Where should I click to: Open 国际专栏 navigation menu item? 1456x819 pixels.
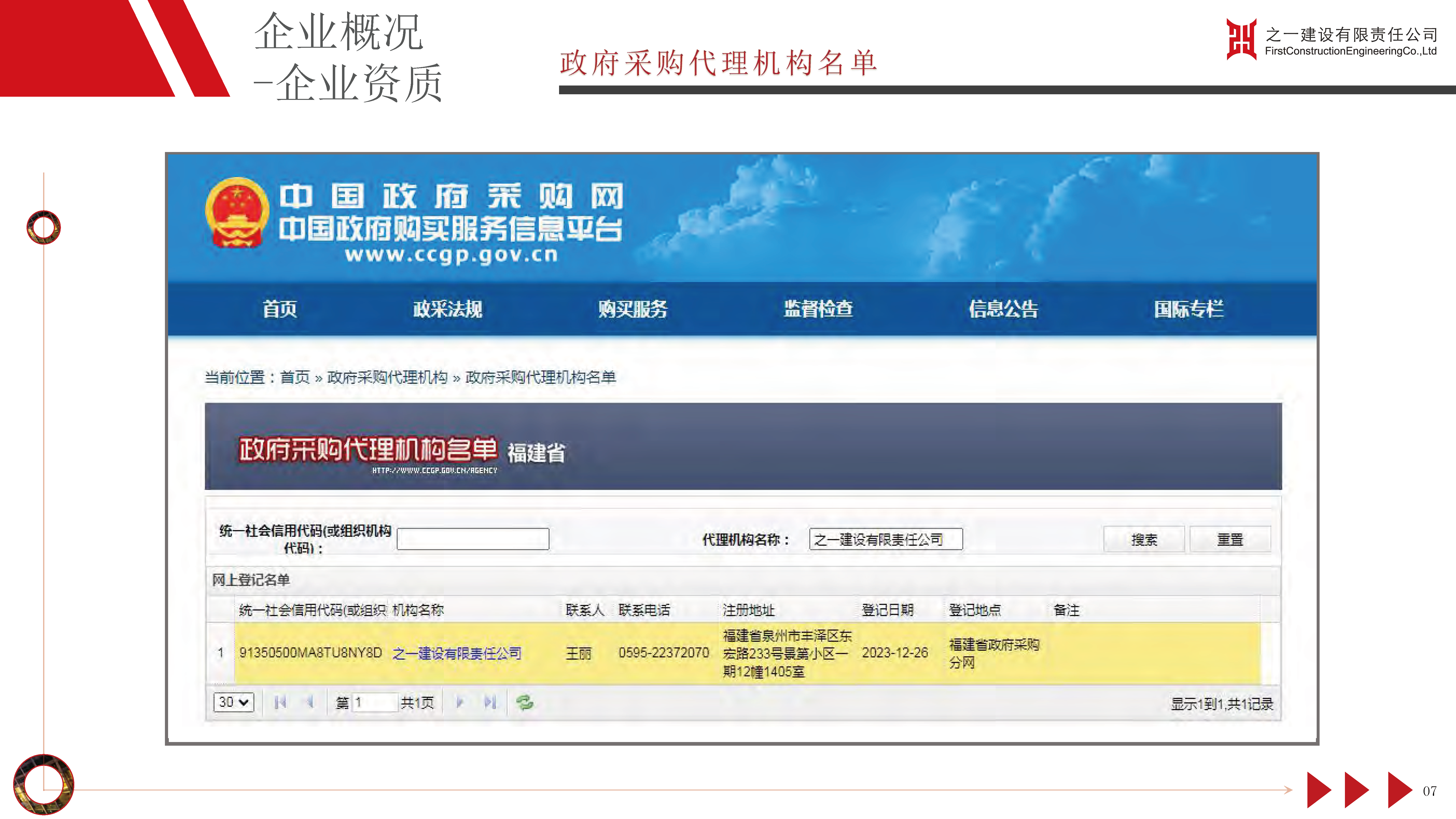coord(1189,309)
